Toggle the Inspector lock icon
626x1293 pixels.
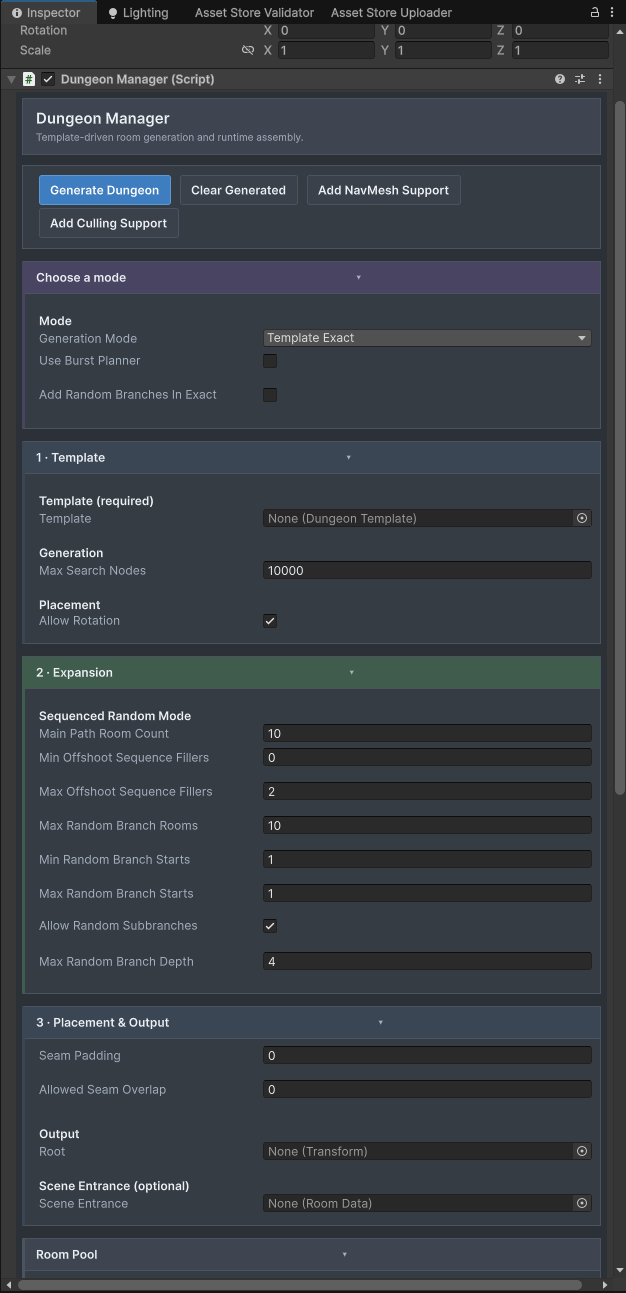595,12
